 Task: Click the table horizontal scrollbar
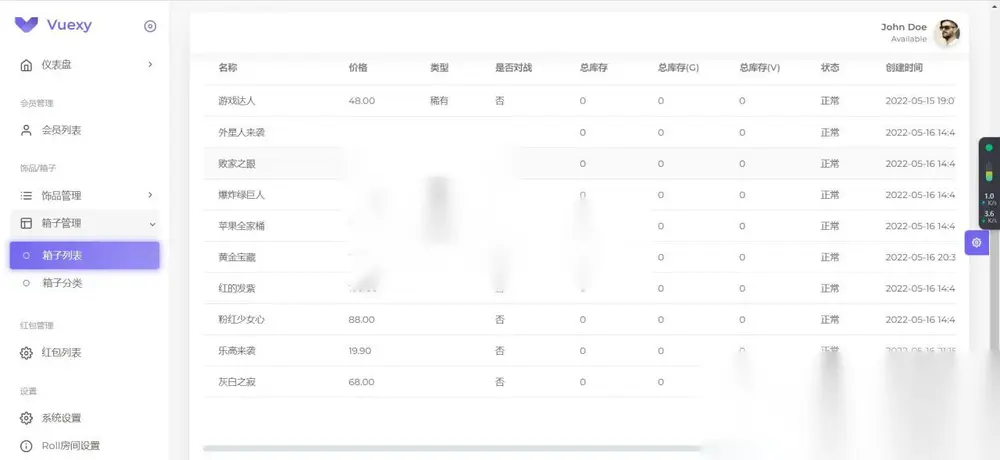pos(452,449)
